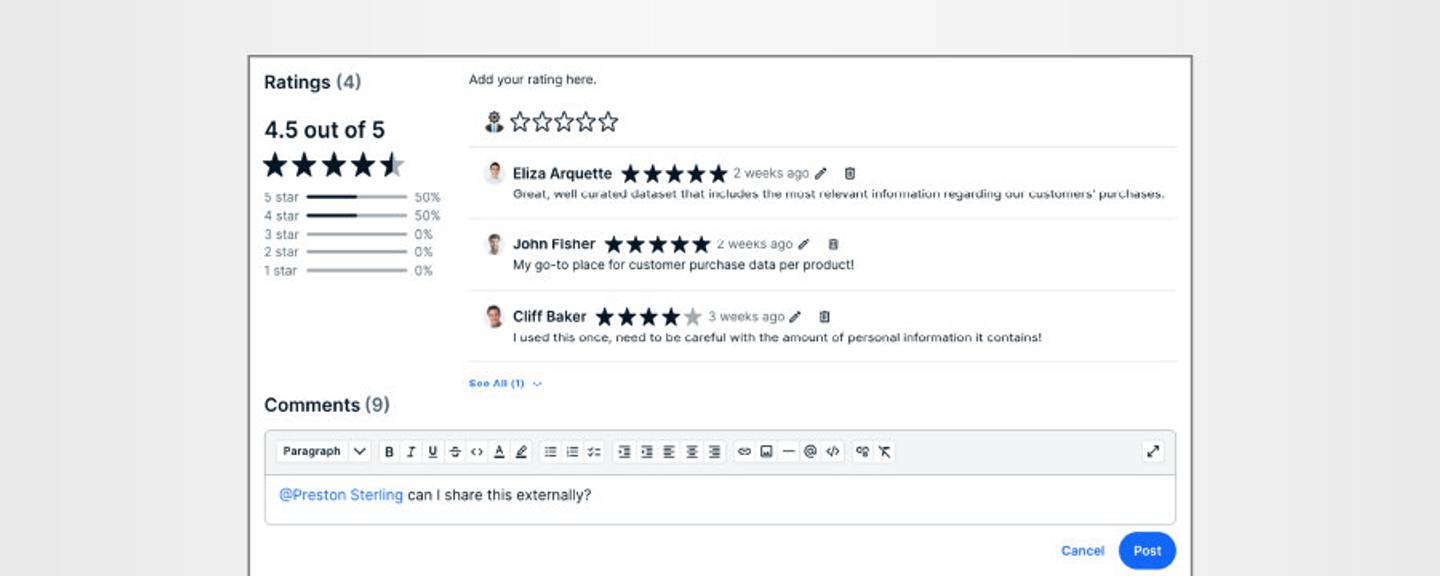Screen dimensions: 1440x576
Task: Insert a bulleted list
Action: click(550, 452)
